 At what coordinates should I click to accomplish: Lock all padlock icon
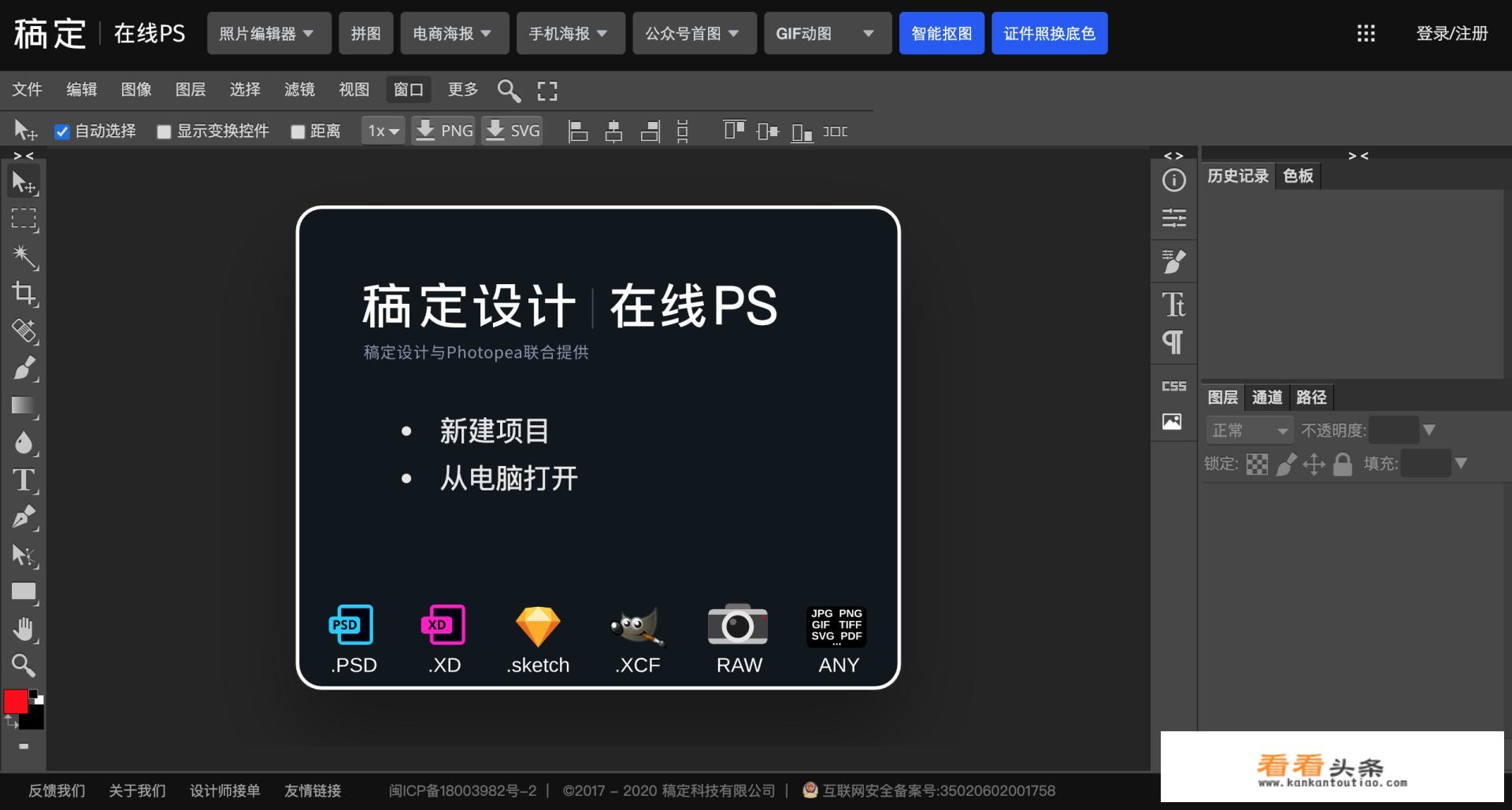1343,464
